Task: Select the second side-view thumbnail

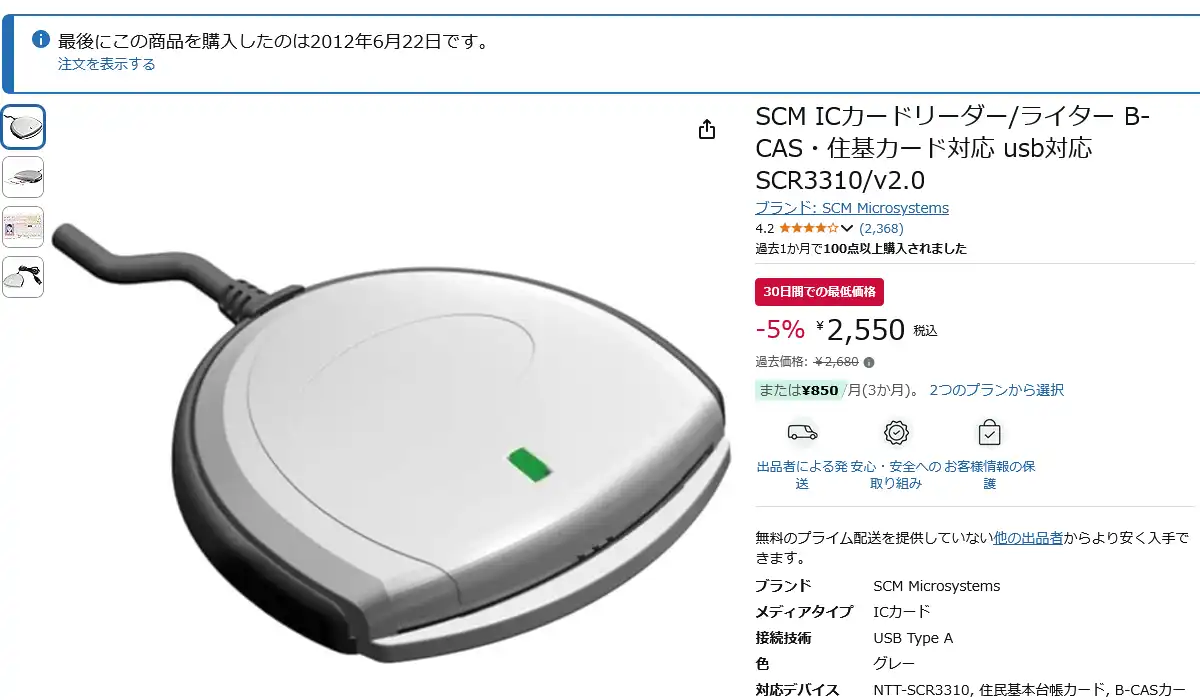Action: (22, 177)
